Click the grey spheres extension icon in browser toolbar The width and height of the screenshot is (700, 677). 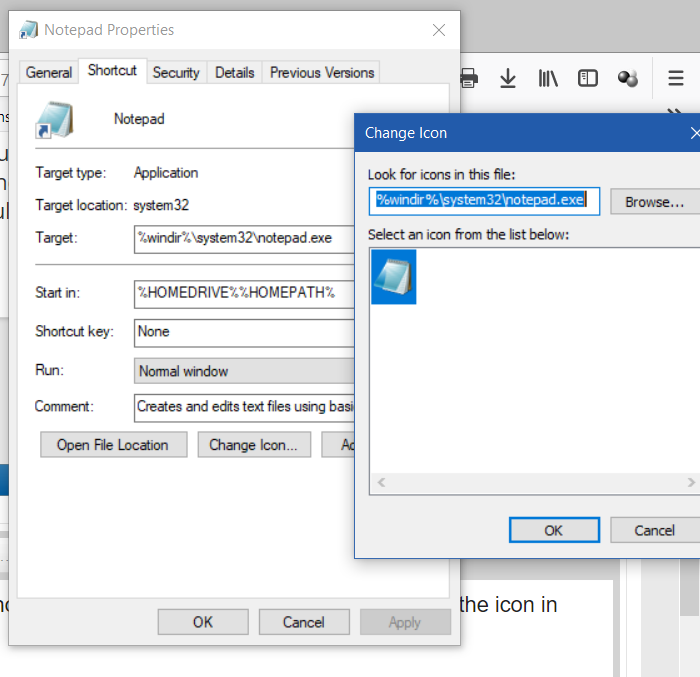click(x=628, y=79)
